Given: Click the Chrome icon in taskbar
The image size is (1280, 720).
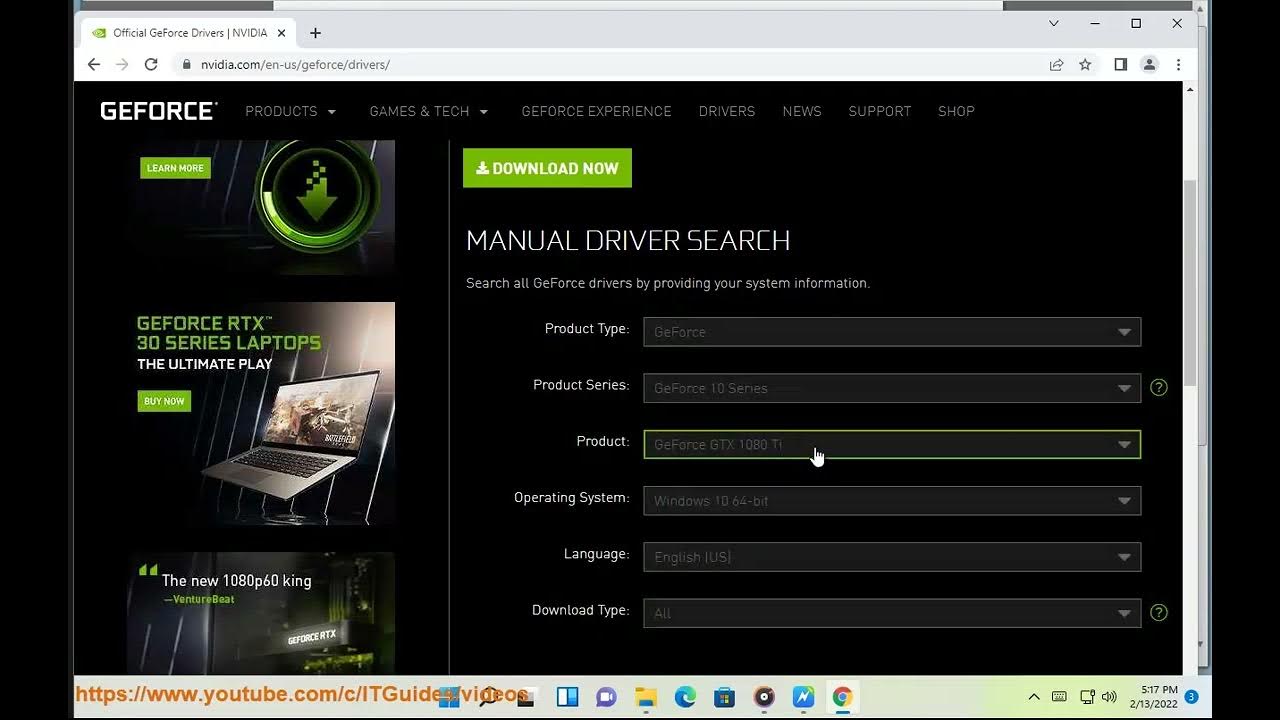Looking at the screenshot, I should [x=842, y=697].
